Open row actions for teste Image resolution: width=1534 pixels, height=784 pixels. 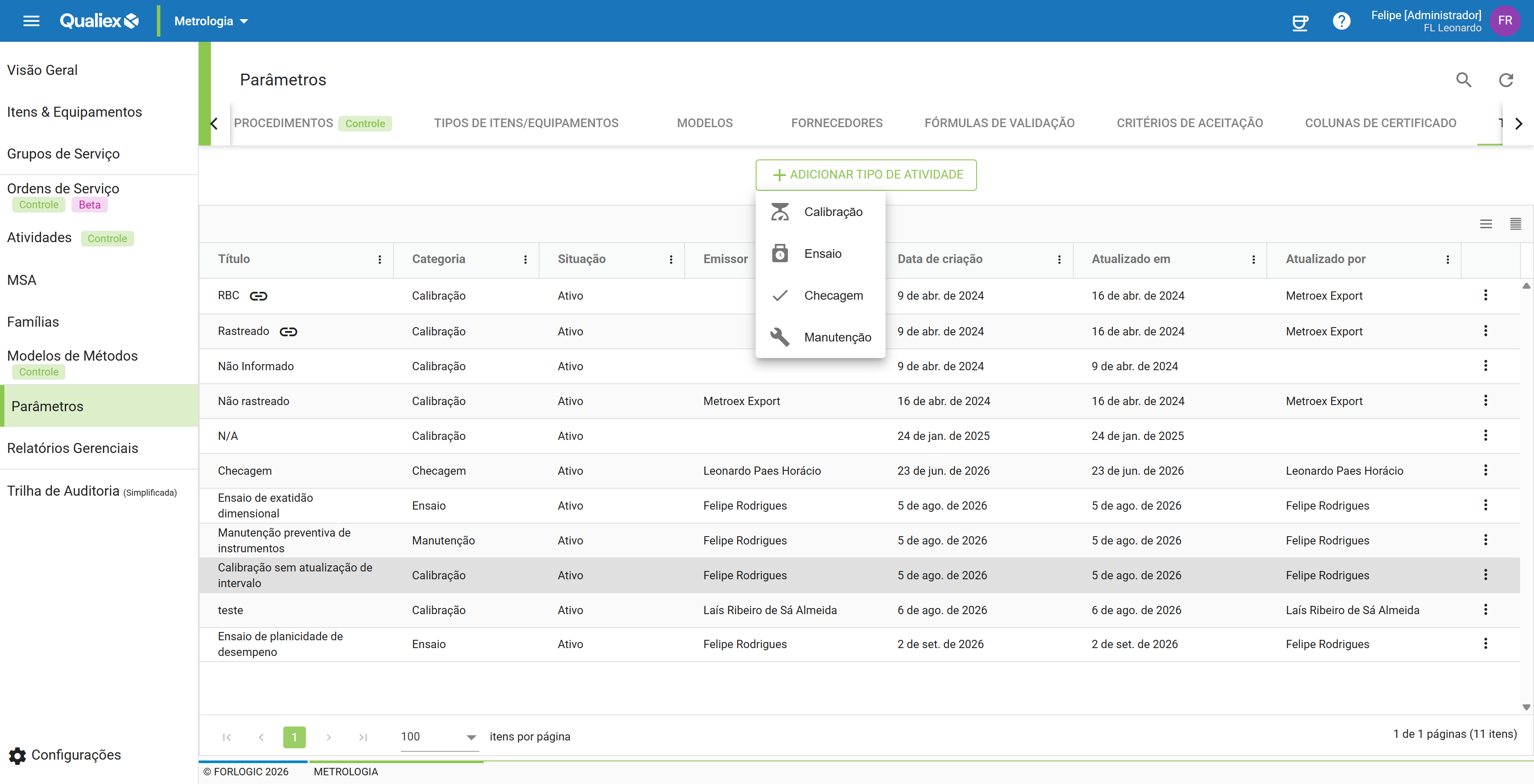[1485, 610]
